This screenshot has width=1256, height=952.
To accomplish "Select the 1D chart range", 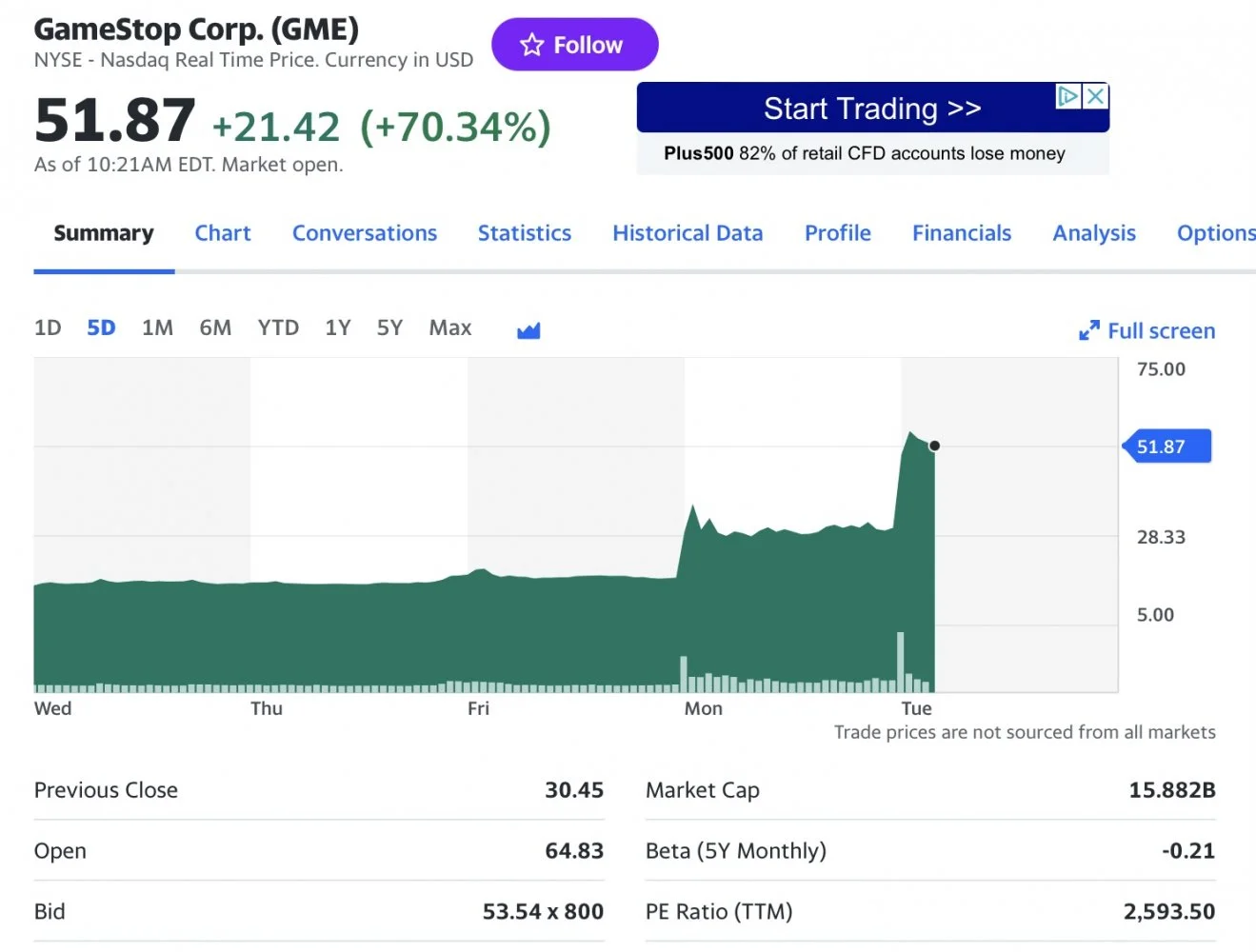I will coord(48,328).
